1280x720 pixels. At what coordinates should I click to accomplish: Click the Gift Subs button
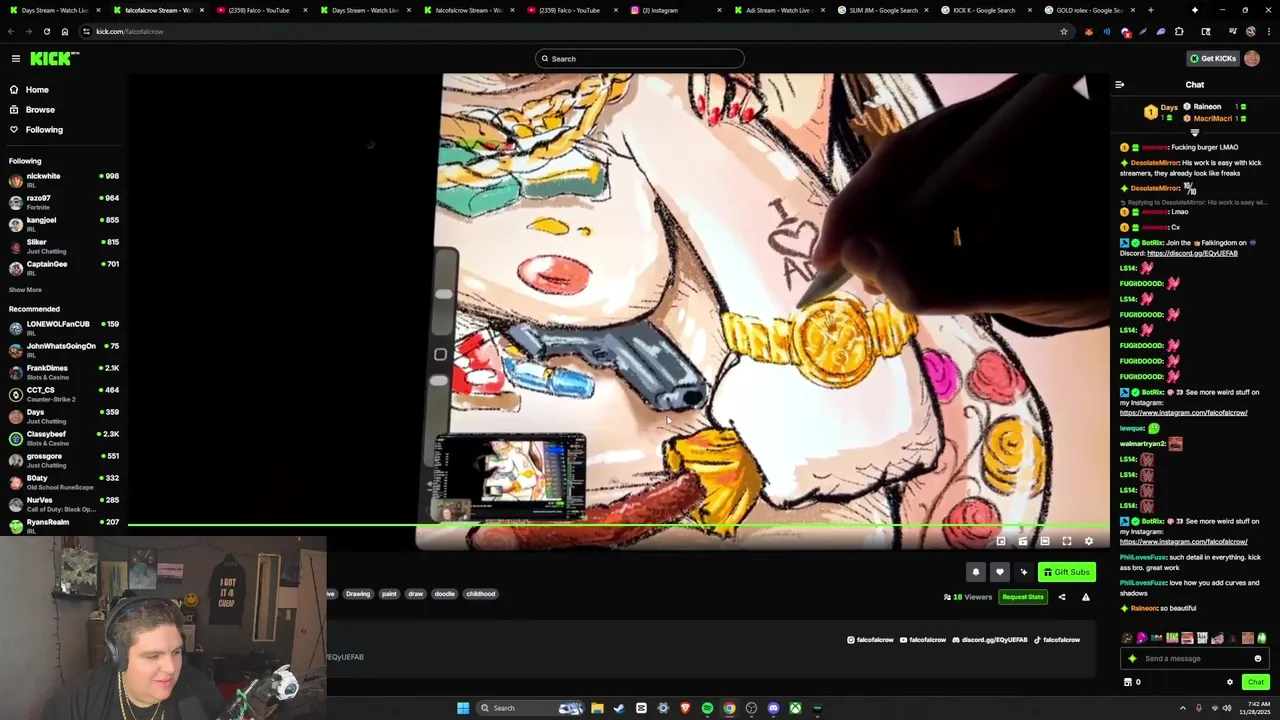coord(1066,572)
